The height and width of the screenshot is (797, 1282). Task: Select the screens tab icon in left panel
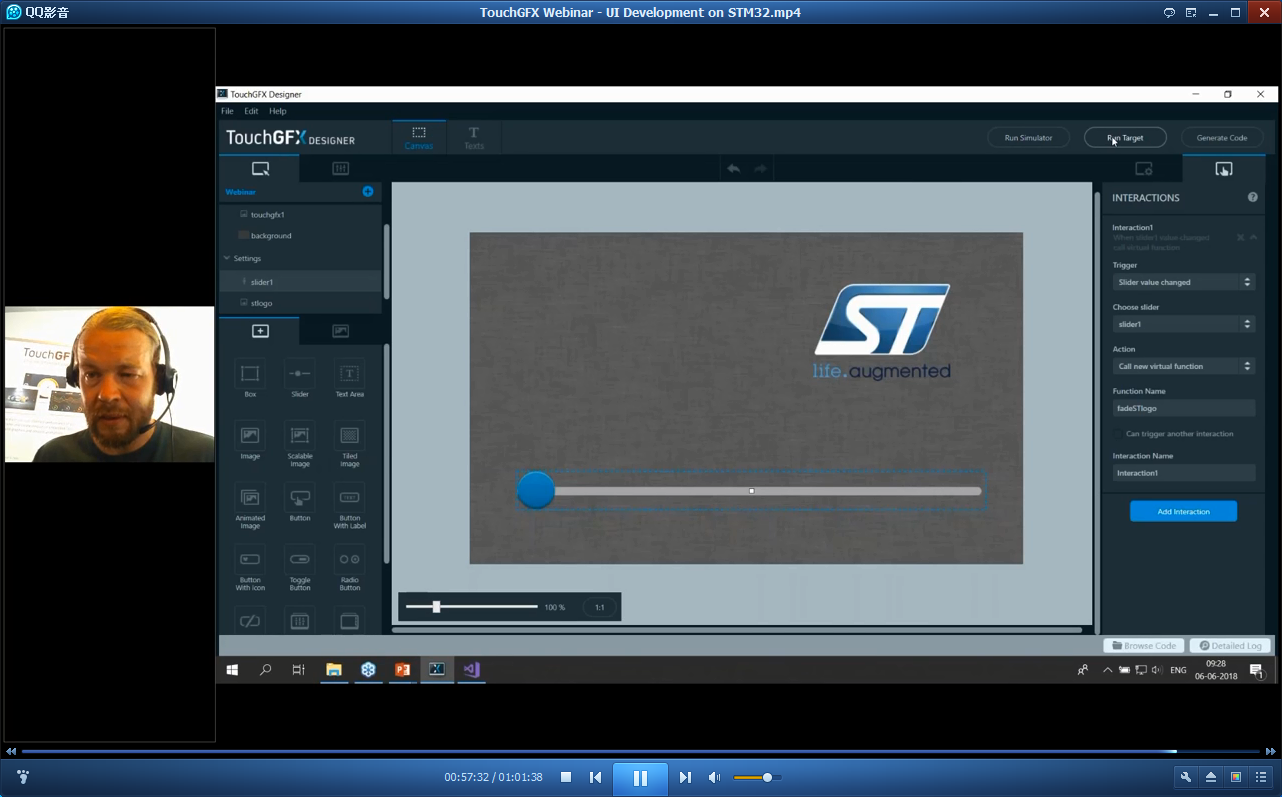pyautogui.click(x=260, y=168)
